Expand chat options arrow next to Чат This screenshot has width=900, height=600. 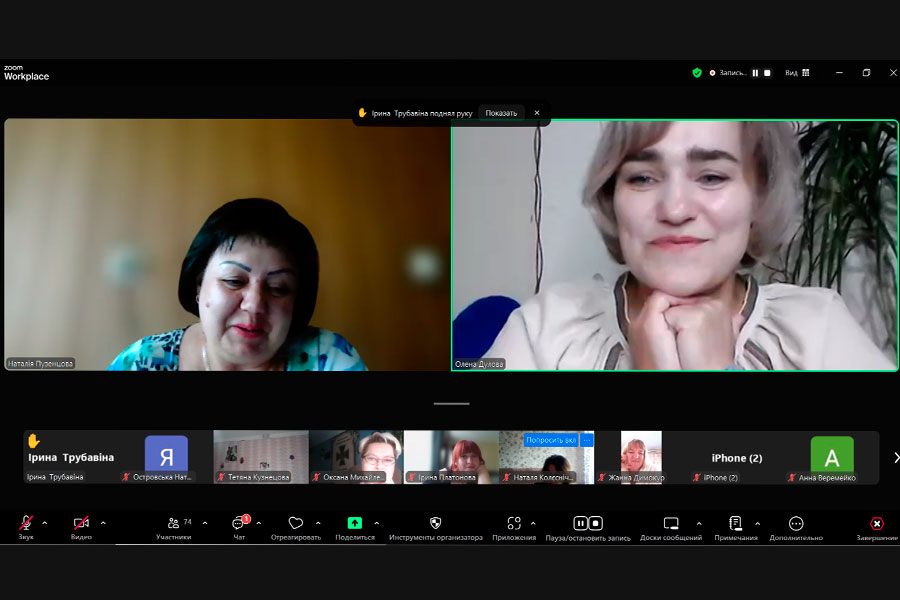(259, 523)
